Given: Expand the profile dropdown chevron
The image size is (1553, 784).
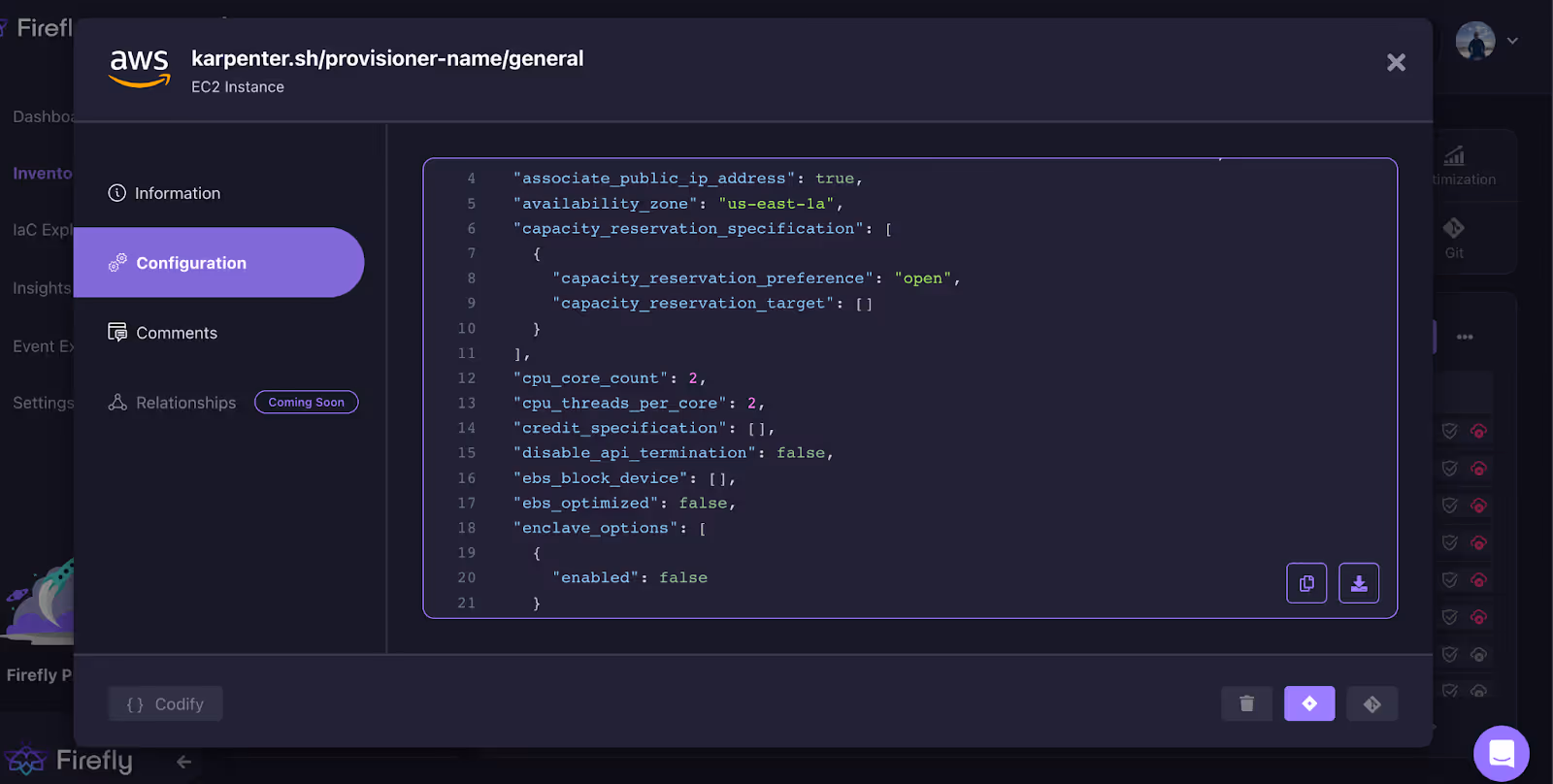Looking at the screenshot, I should pos(1512,41).
